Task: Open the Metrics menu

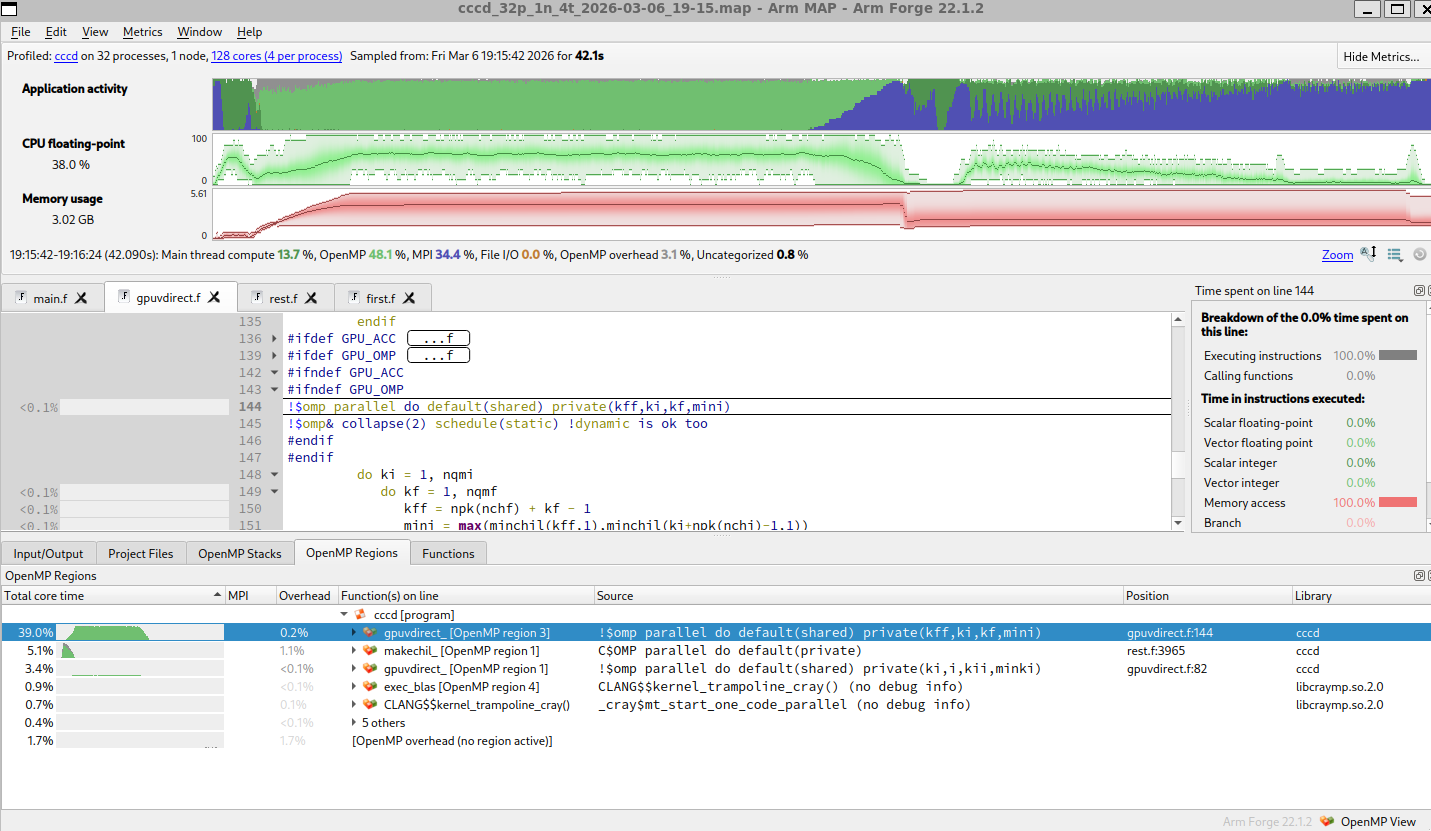Action: (x=143, y=32)
